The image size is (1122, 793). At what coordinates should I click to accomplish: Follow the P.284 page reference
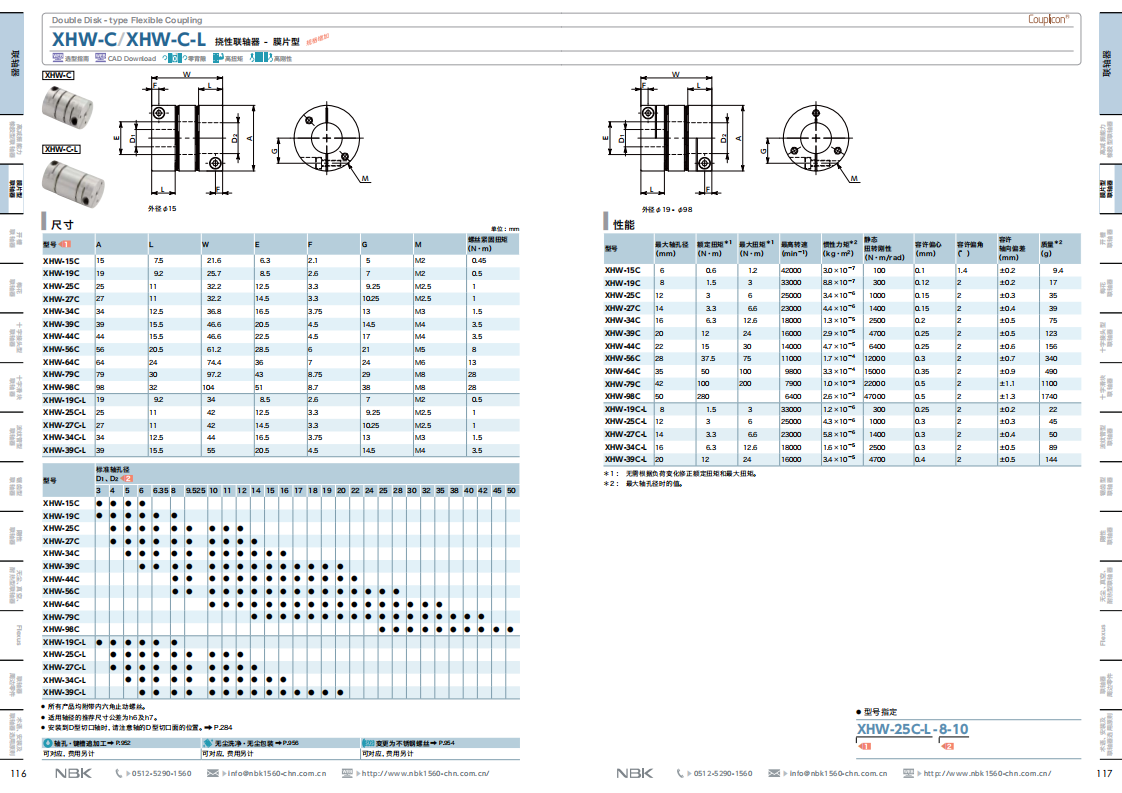(x=223, y=728)
